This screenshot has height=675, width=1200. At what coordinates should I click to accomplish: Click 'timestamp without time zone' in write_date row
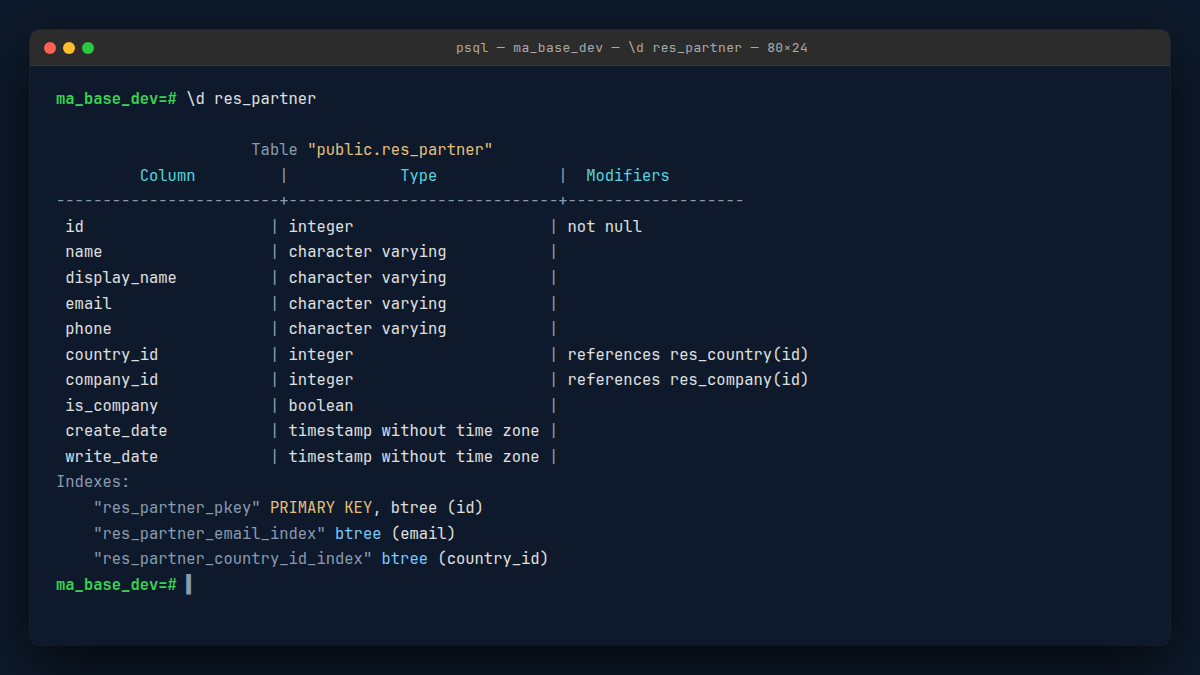coord(414,457)
